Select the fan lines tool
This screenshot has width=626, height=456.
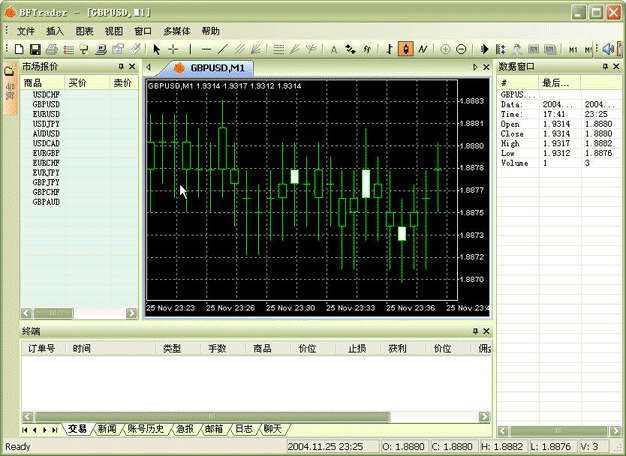(x=256, y=50)
